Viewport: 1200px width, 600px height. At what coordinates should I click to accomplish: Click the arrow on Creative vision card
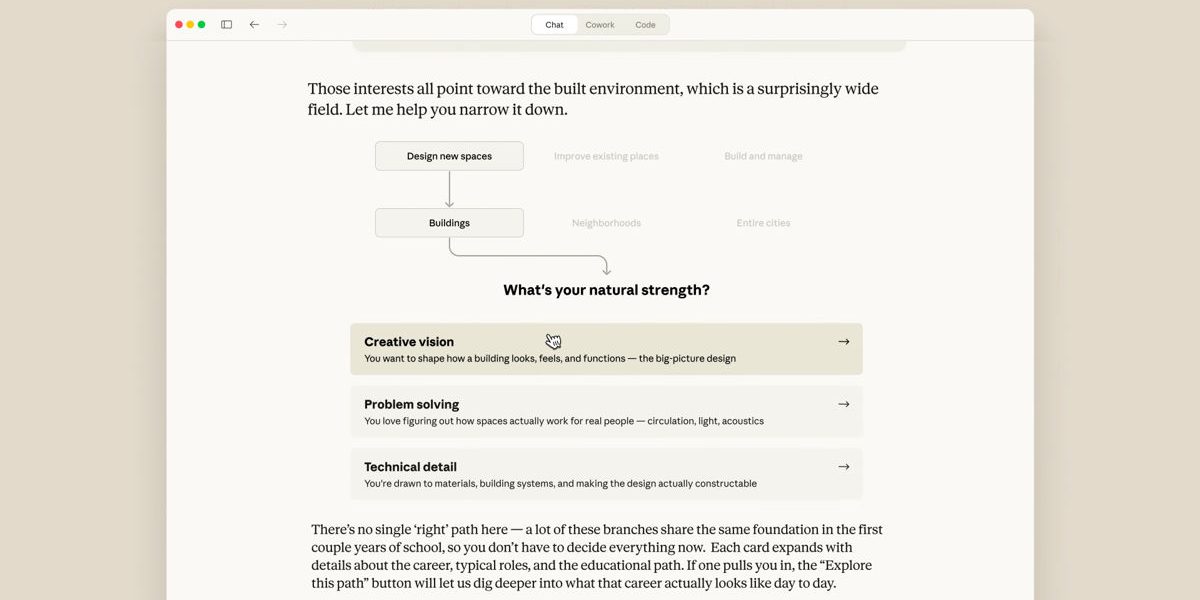[843, 342]
